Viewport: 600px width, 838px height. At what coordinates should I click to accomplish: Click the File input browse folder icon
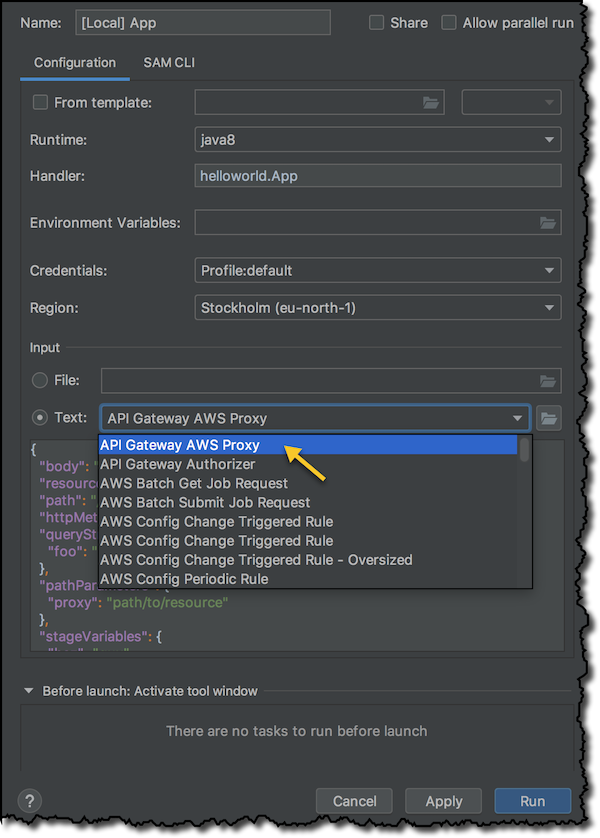[x=548, y=381]
